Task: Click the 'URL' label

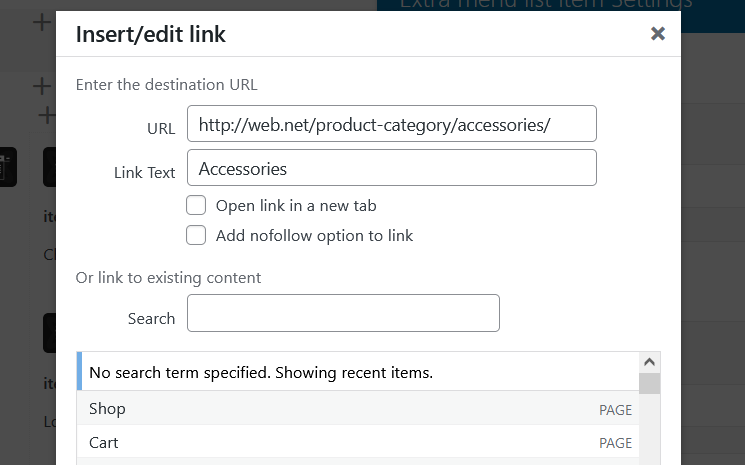Action: (x=160, y=128)
